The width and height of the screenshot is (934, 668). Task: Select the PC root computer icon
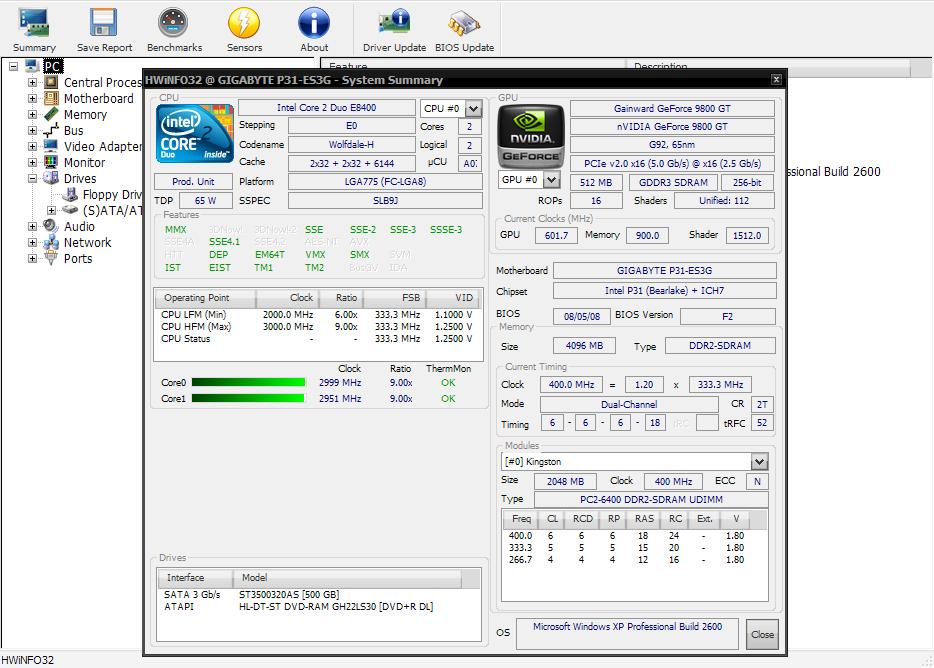pyautogui.click(x=32, y=66)
